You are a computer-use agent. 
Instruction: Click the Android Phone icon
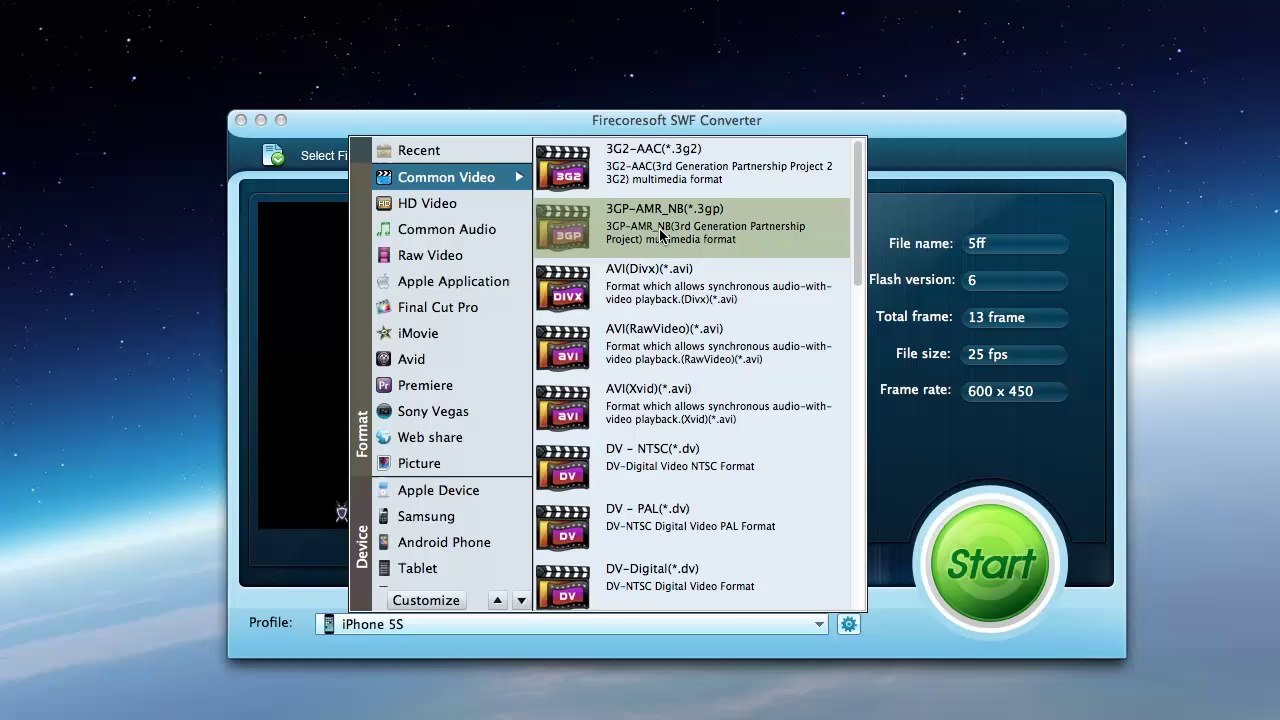383,542
